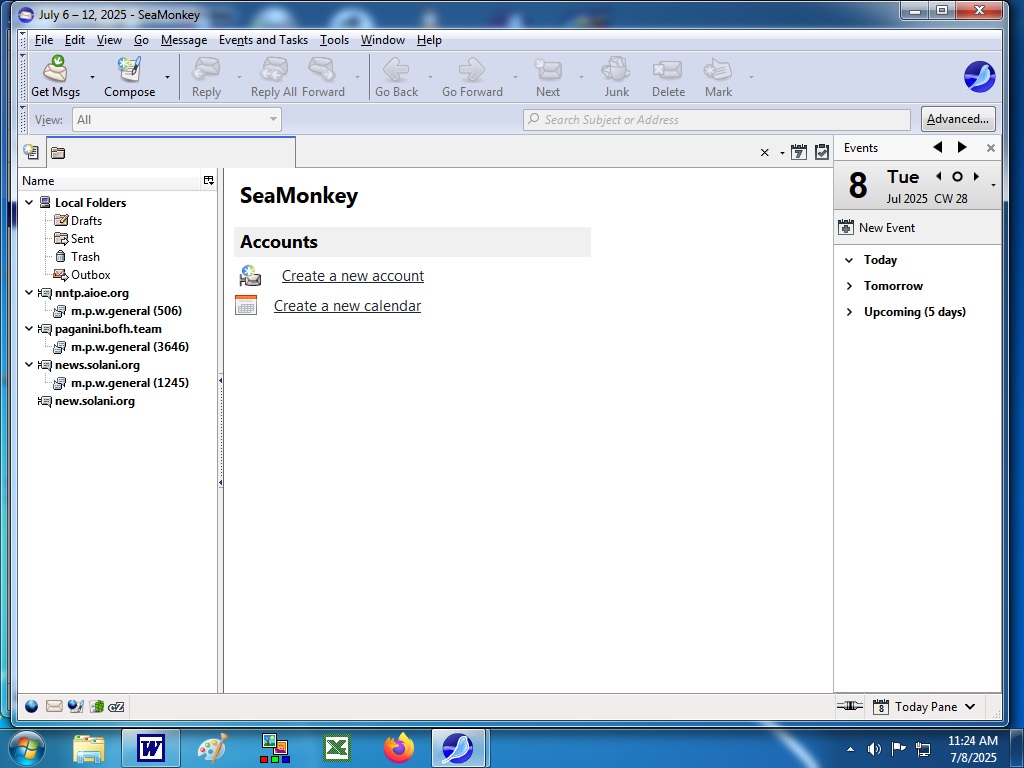Jump to today circle in Events pane

pyautogui.click(x=957, y=176)
